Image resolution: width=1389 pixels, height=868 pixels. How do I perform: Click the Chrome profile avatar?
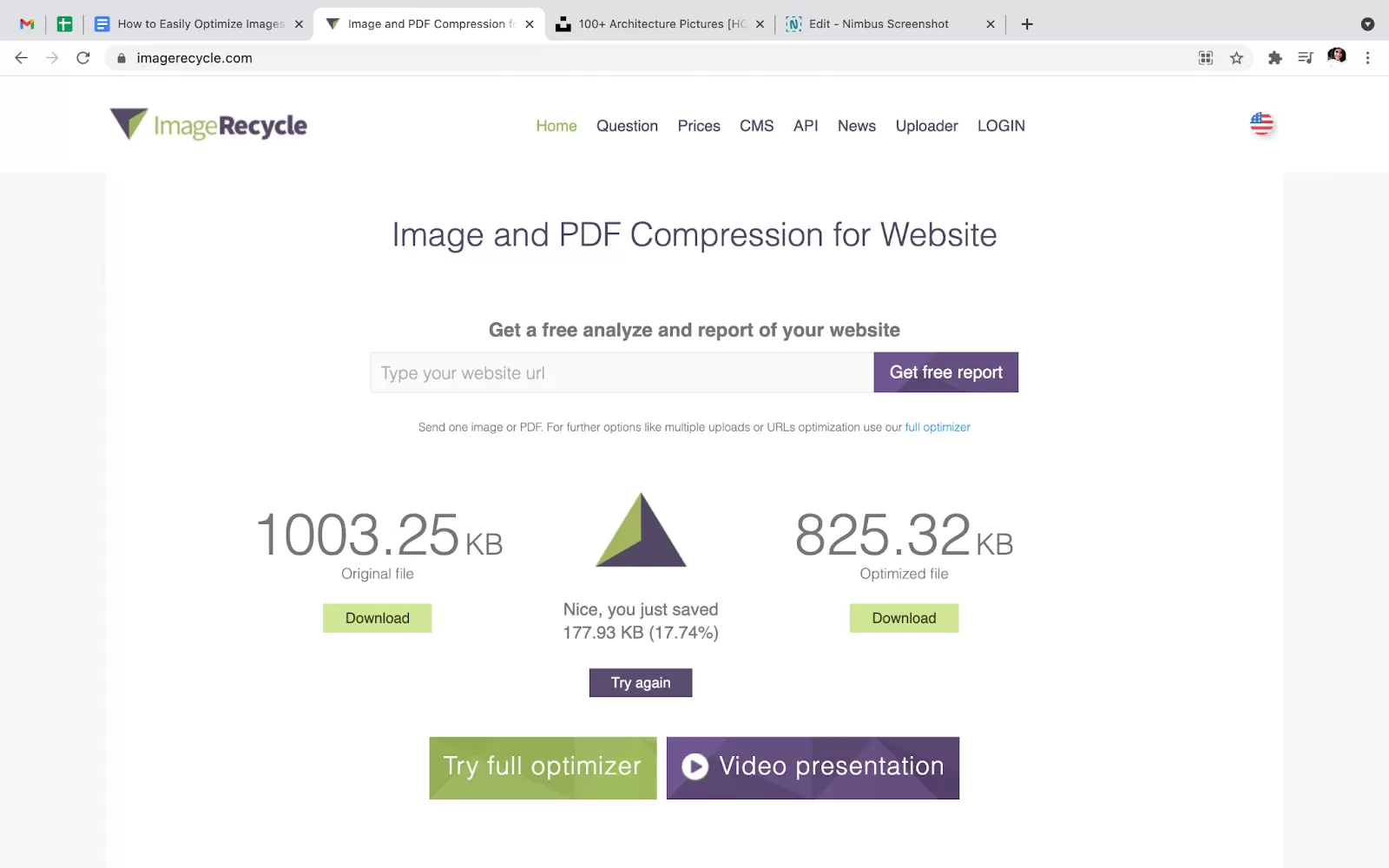pyautogui.click(x=1336, y=57)
